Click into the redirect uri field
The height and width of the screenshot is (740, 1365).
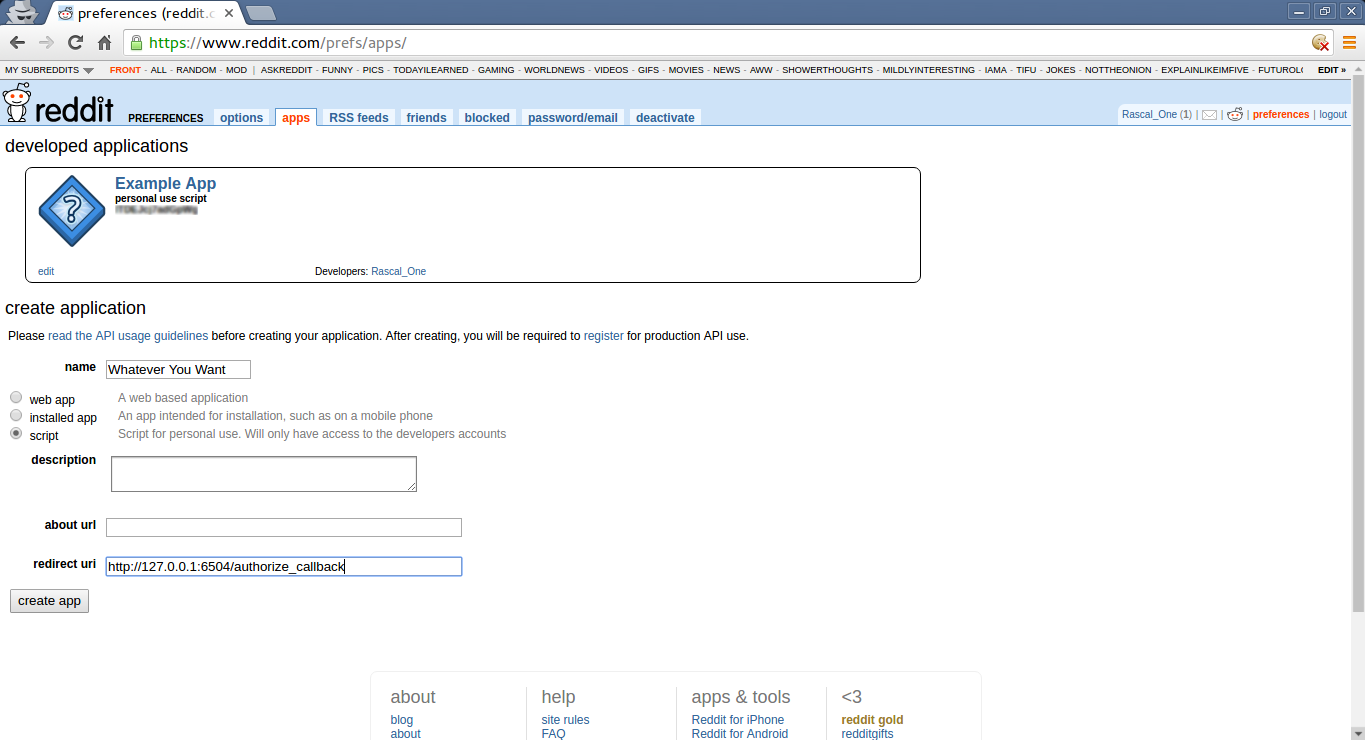pyautogui.click(x=284, y=566)
